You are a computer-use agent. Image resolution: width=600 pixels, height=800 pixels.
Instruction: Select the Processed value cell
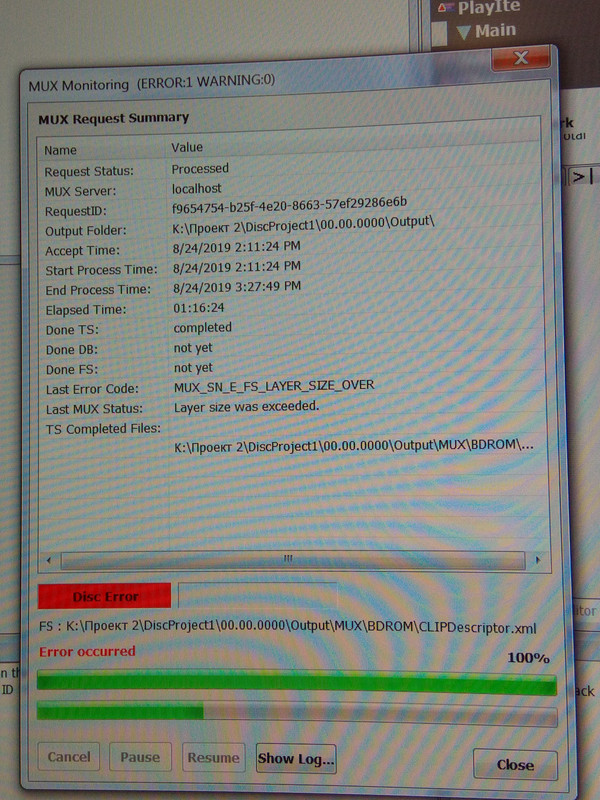(200, 168)
